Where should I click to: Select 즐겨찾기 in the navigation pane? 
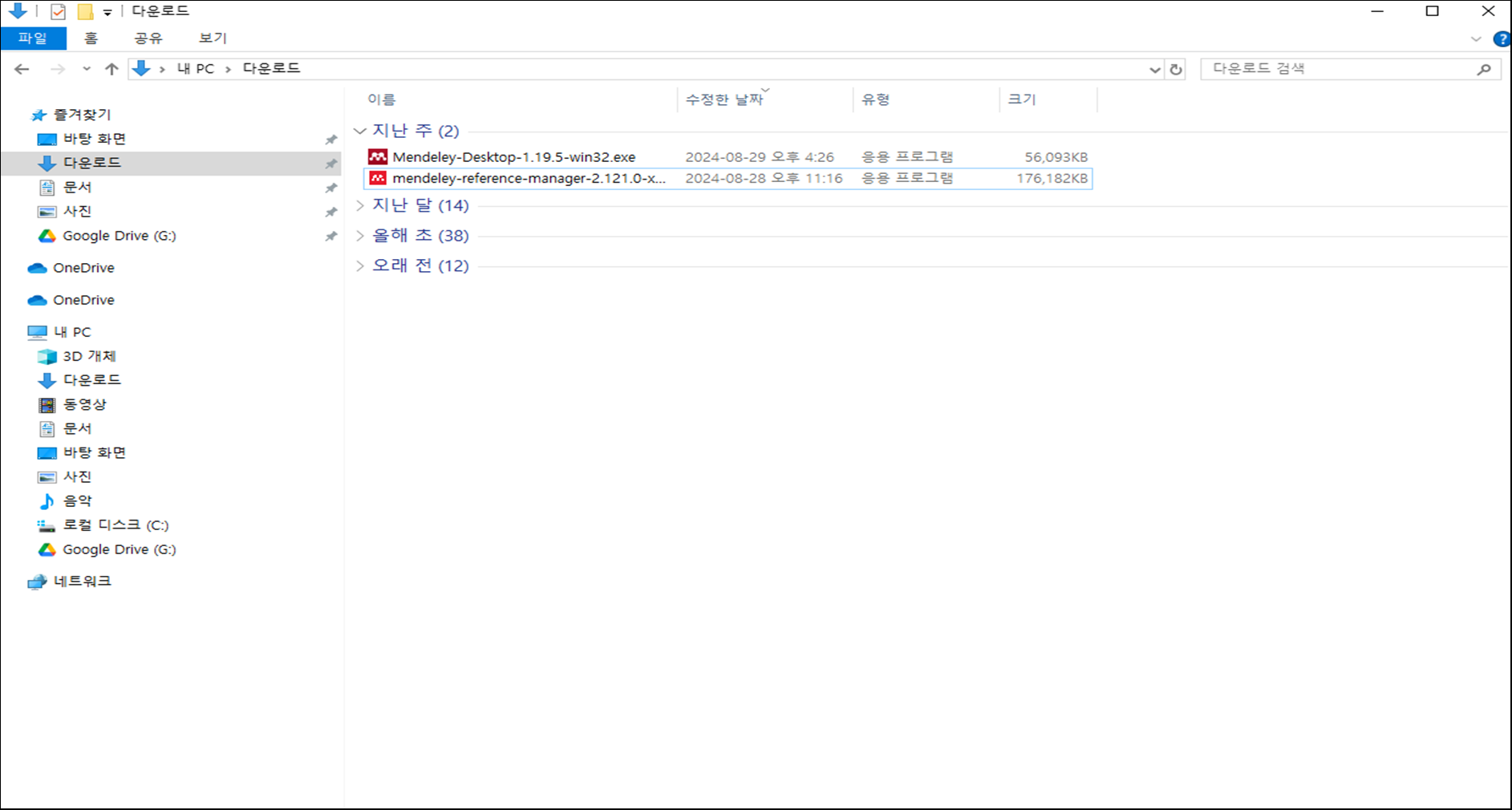(x=82, y=115)
